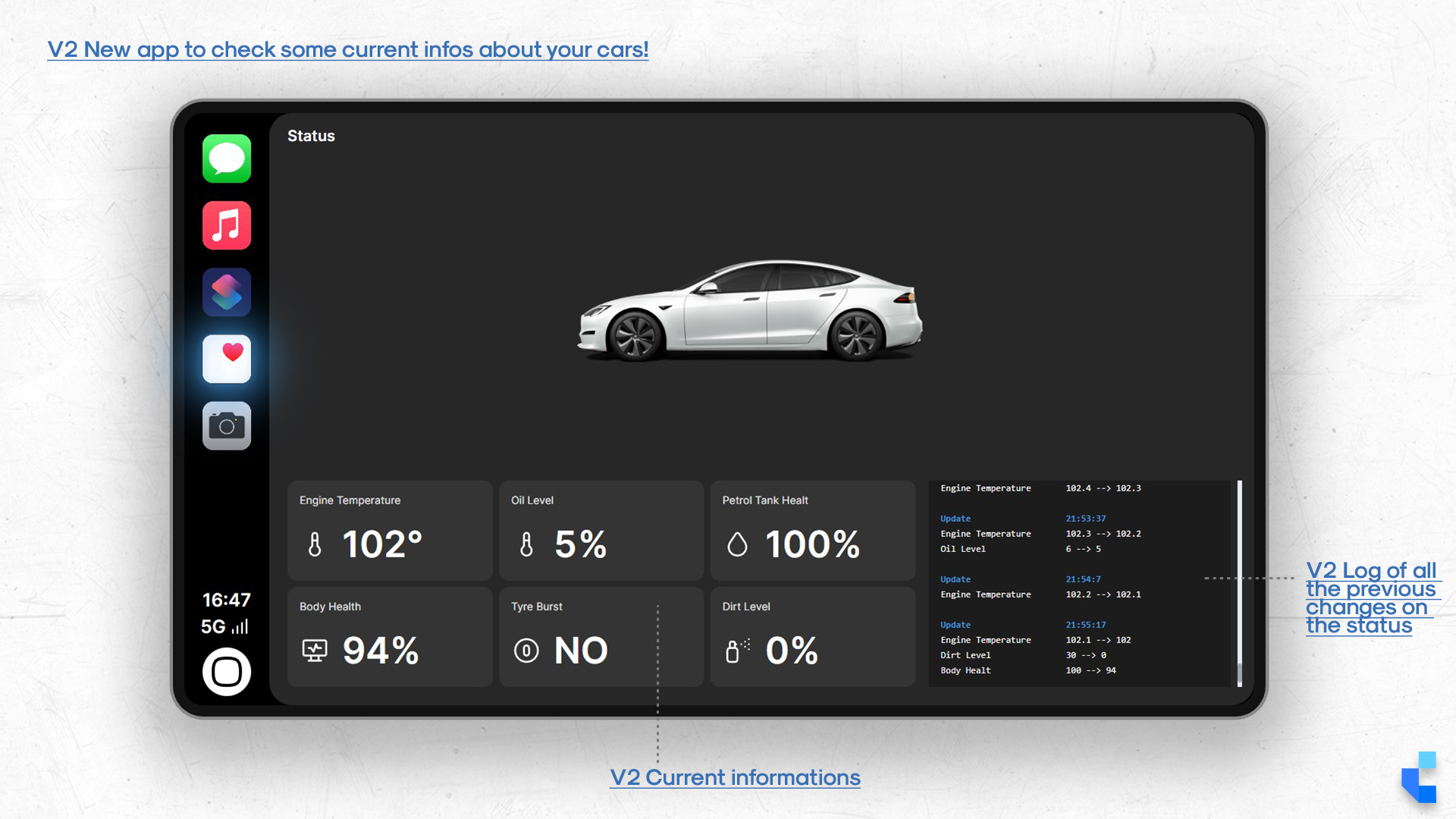Screen dimensions: 1456x819
Task: Open the V2 New app headline link
Action: [x=347, y=49]
